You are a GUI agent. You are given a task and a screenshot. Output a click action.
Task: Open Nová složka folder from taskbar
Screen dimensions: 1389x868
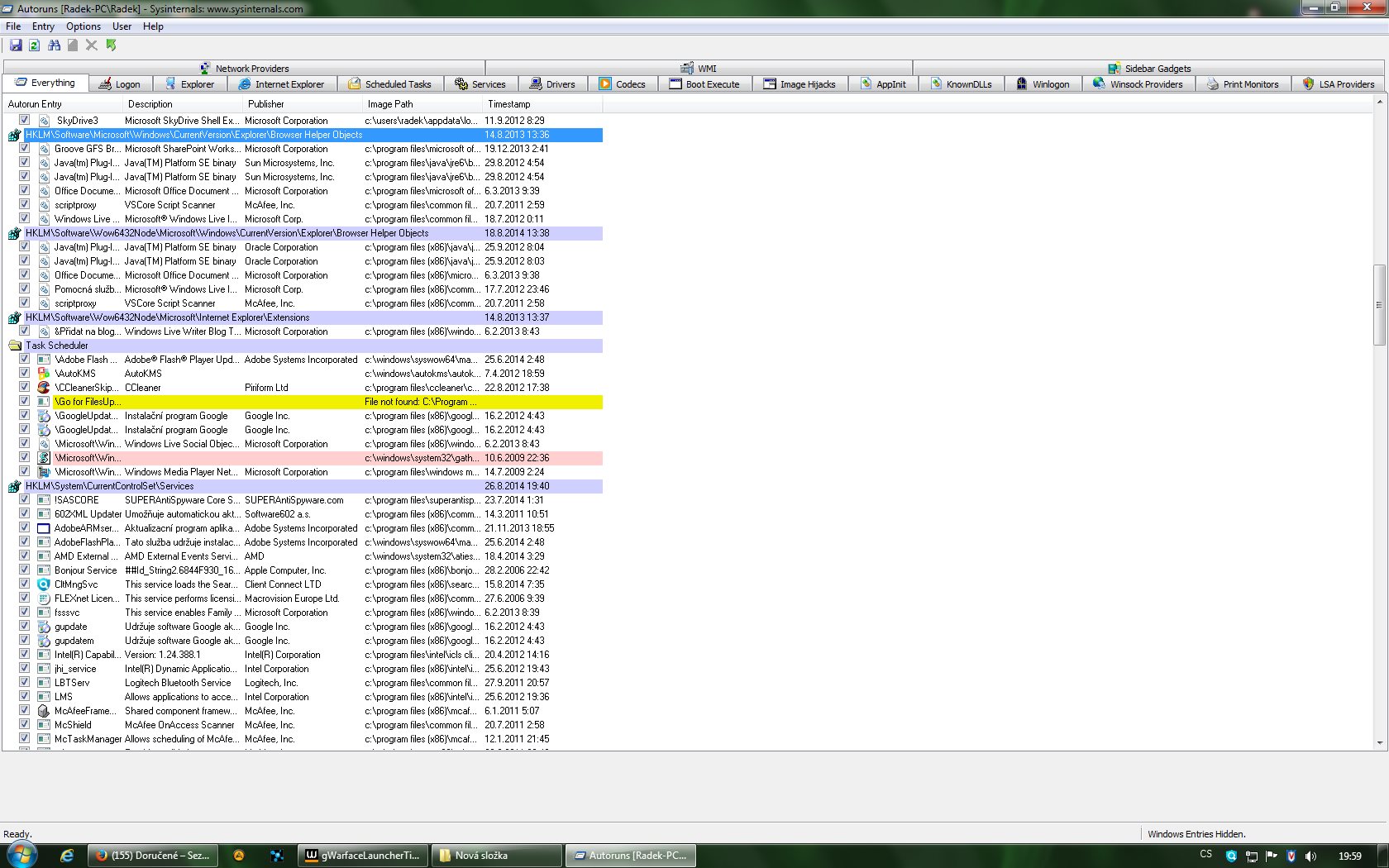(496, 856)
